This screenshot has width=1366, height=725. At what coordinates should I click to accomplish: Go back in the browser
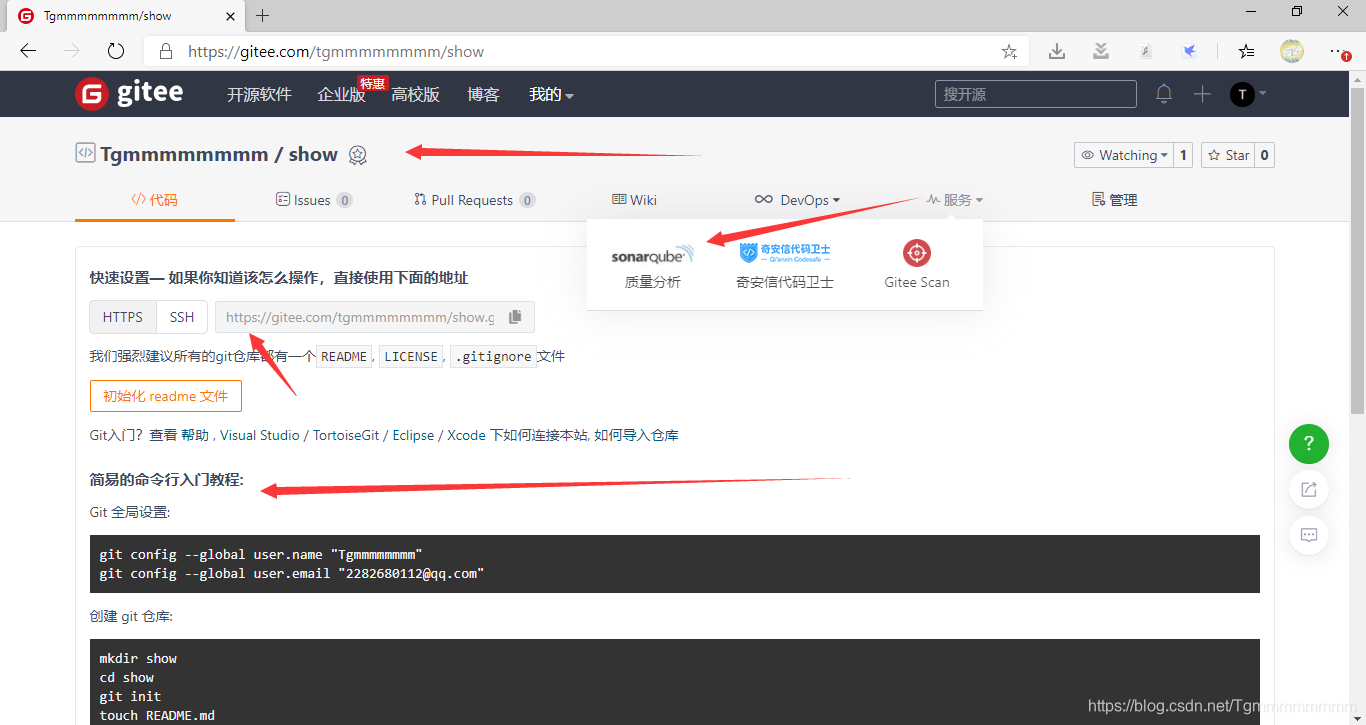coord(28,51)
